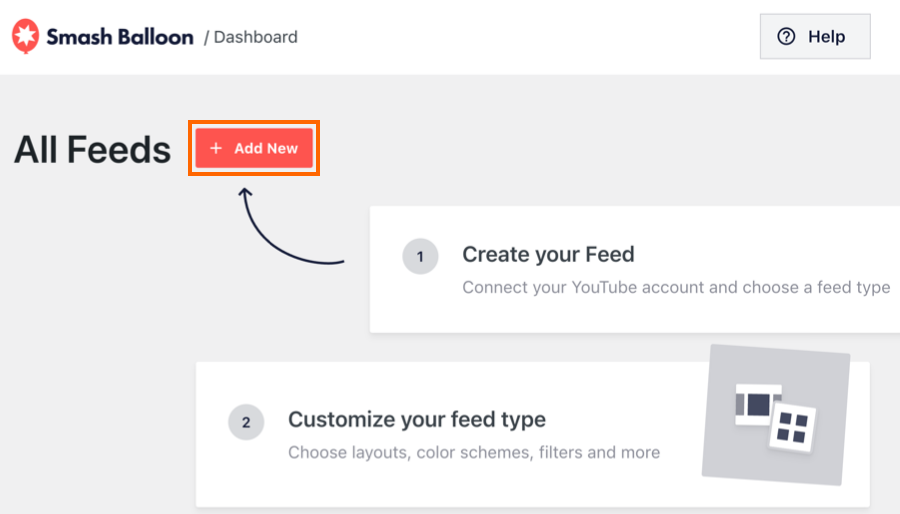
Task: Select the Create your Feed title
Action: (548, 255)
